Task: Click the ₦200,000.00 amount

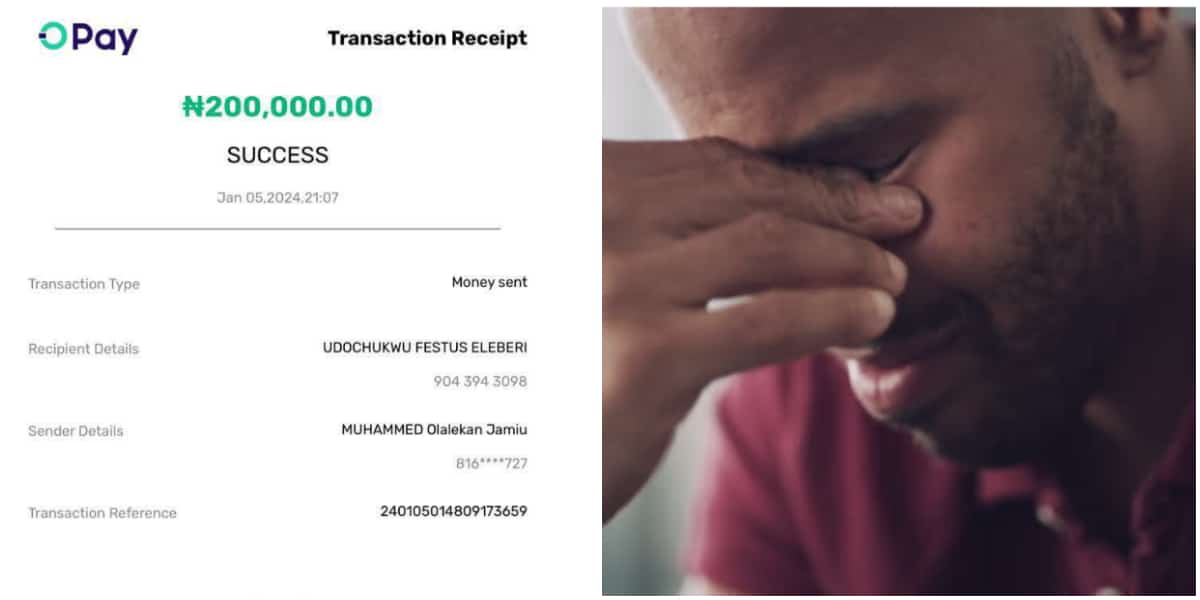Action: 277,106
